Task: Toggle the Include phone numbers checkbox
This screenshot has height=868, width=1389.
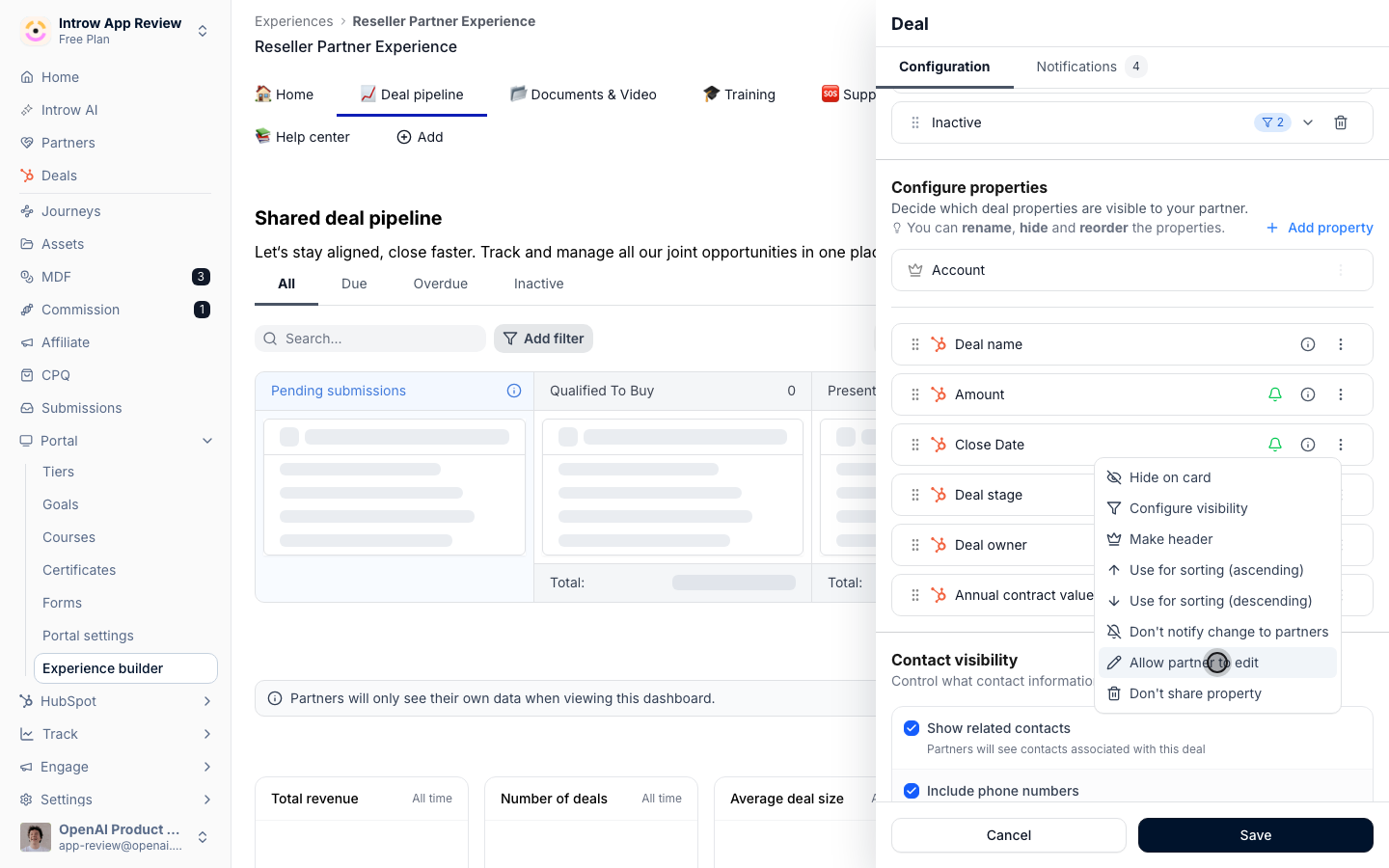Action: click(912, 791)
